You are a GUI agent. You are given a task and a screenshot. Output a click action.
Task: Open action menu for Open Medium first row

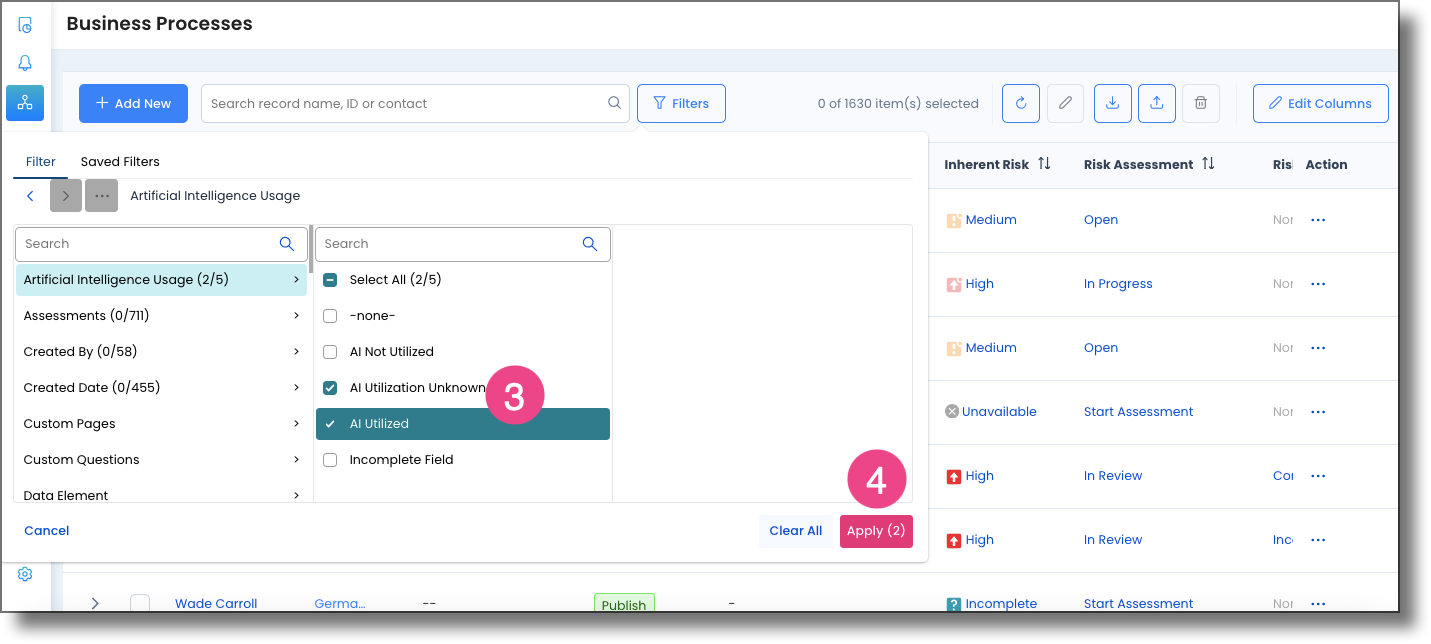point(1318,220)
